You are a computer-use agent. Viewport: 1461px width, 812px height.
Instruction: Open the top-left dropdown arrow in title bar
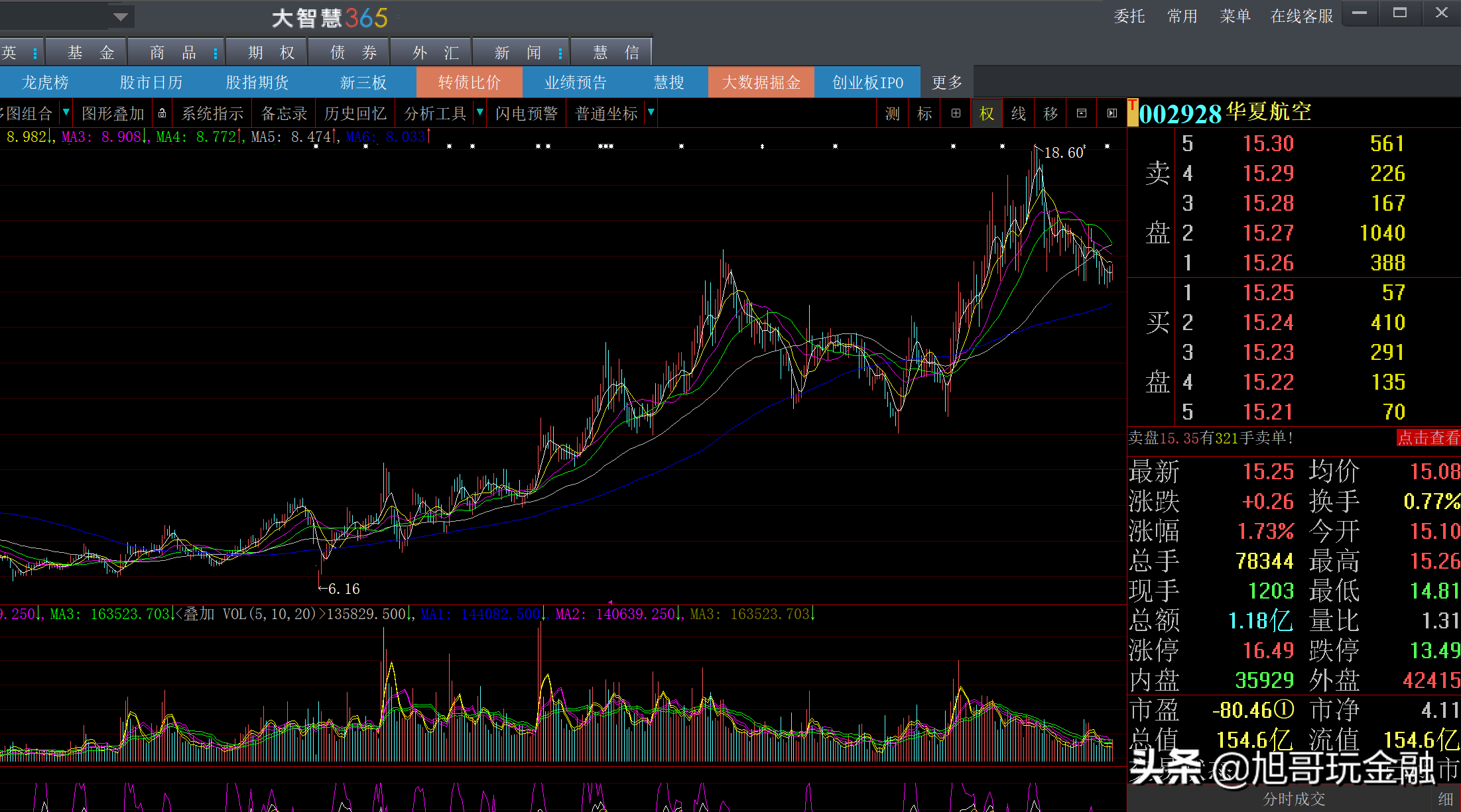tap(121, 17)
